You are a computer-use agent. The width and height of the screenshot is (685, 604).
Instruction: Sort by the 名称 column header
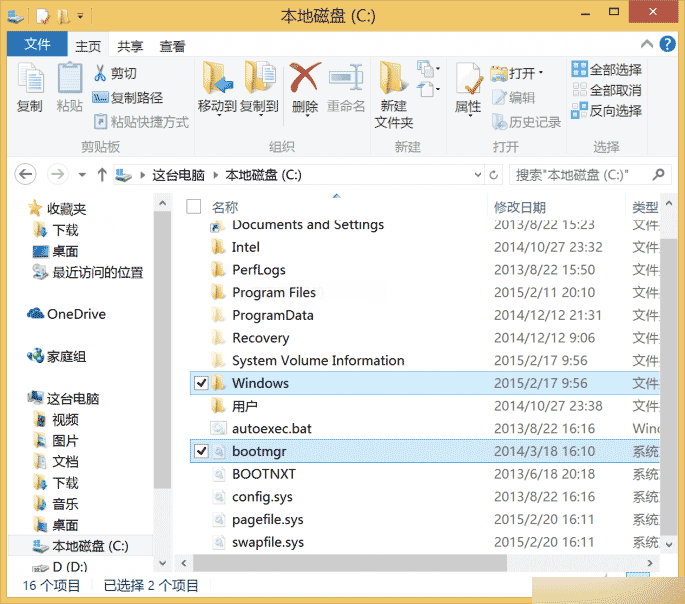pyautogui.click(x=225, y=207)
